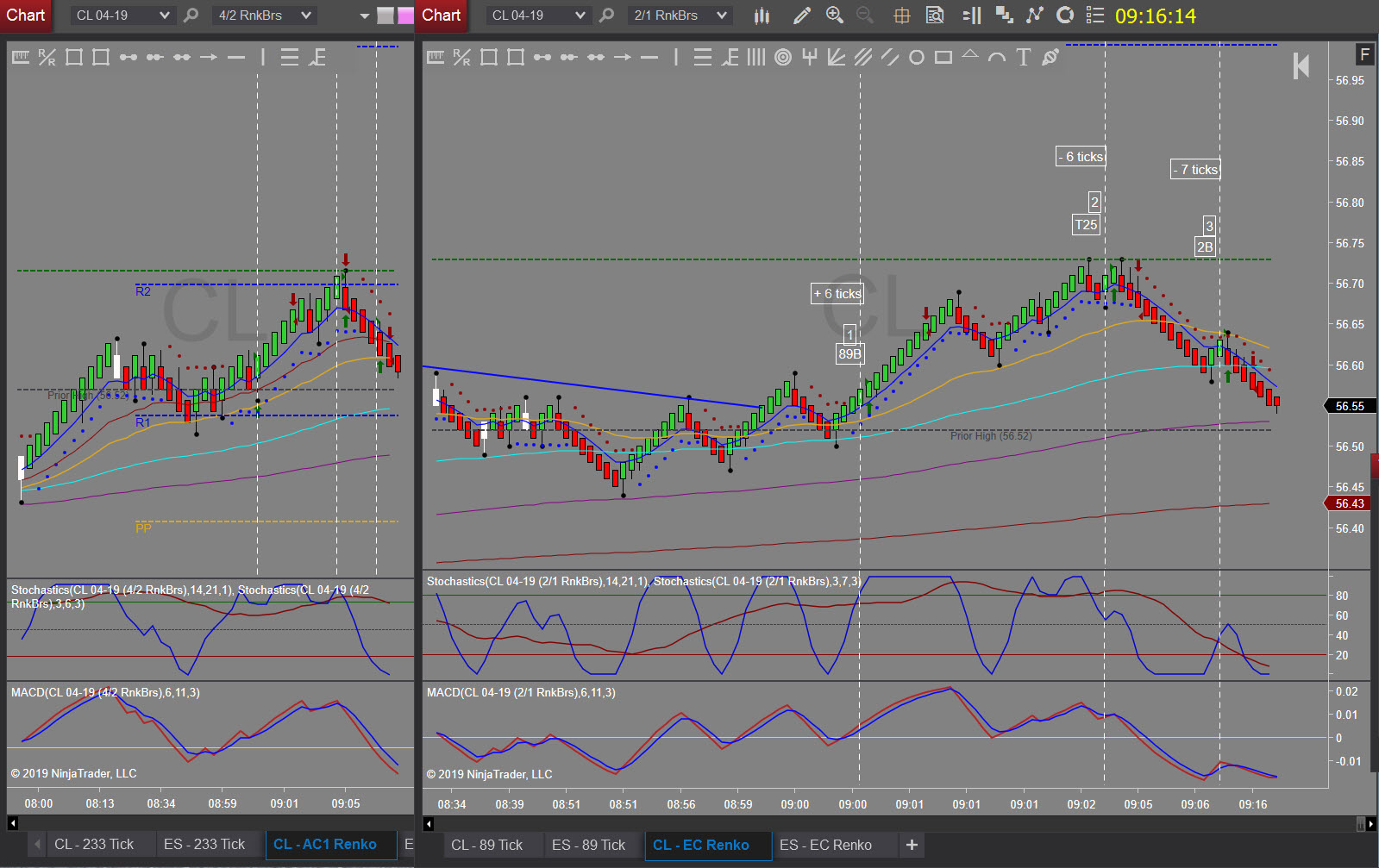
Task: Select Risk-Reward tool in left chart
Action: click(47, 58)
